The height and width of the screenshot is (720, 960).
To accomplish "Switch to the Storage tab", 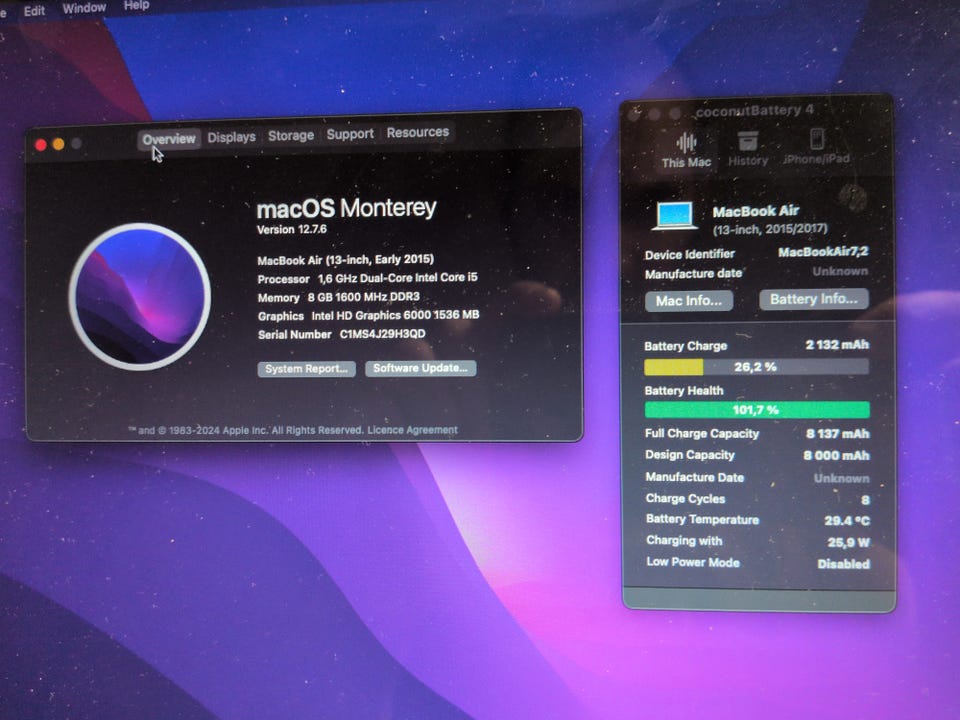I will [x=291, y=135].
